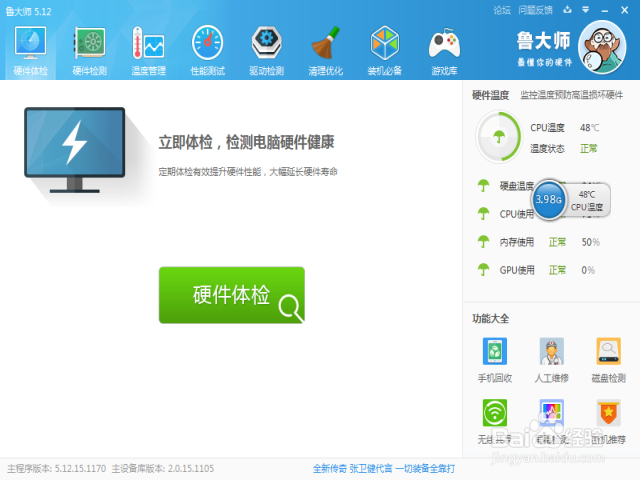Open the 无线共享 wifi icon
Image resolution: width=640 pixels, height=480 pixels.
(x=495, y=413)
